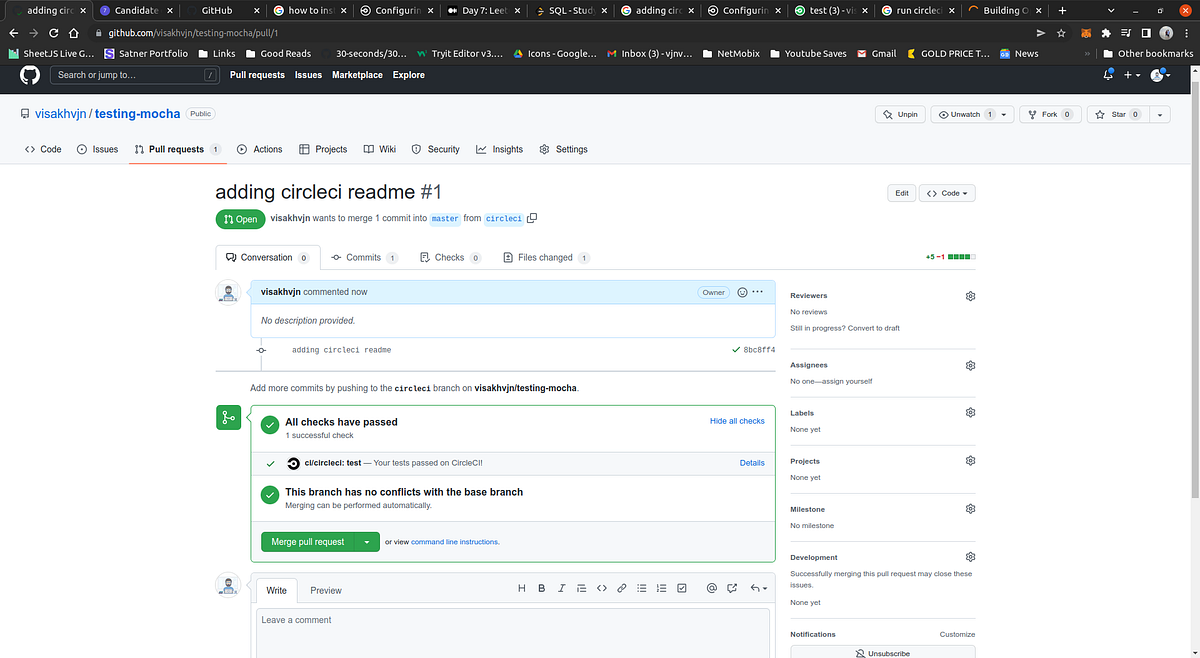Open the repository Issues tab
Screen dimensions: 1200x658
coord(97,149)
